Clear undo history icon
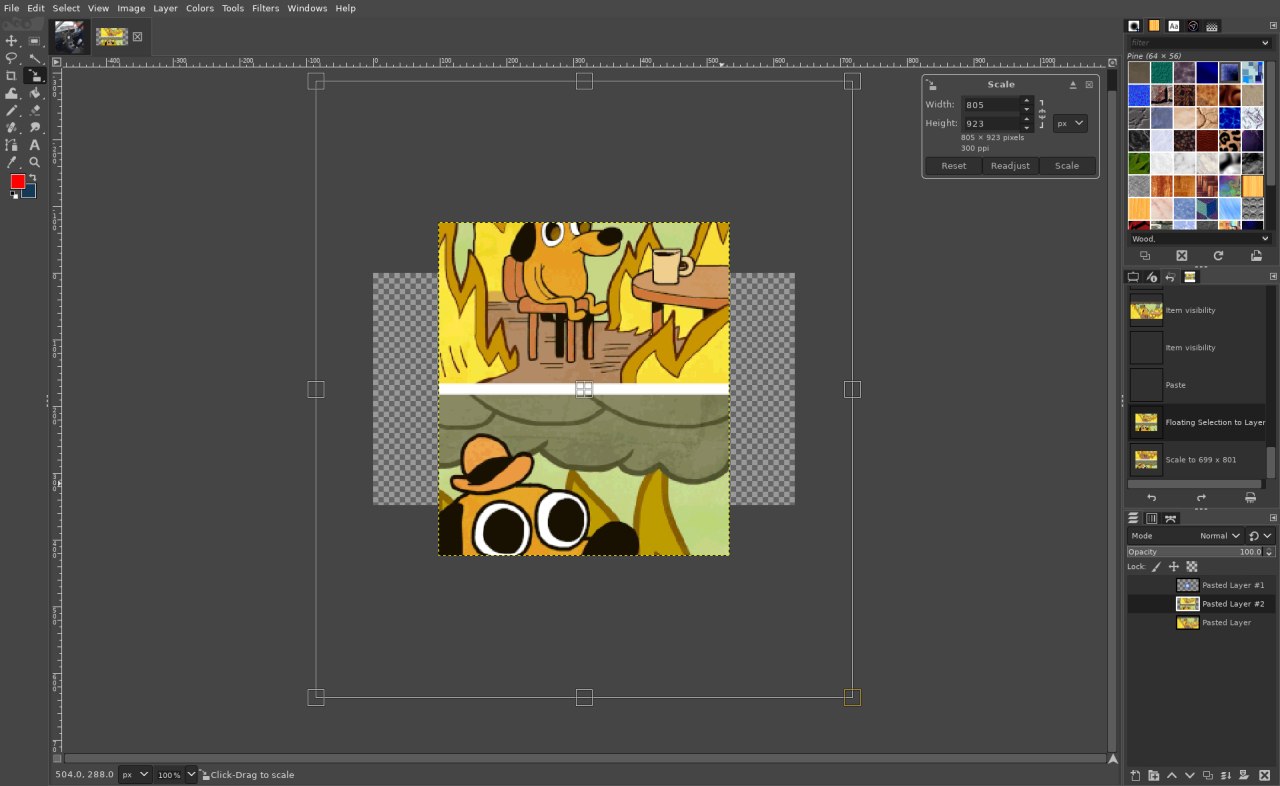The height and width of the screenshot is (786, 1280). (x=1250, y=498)
